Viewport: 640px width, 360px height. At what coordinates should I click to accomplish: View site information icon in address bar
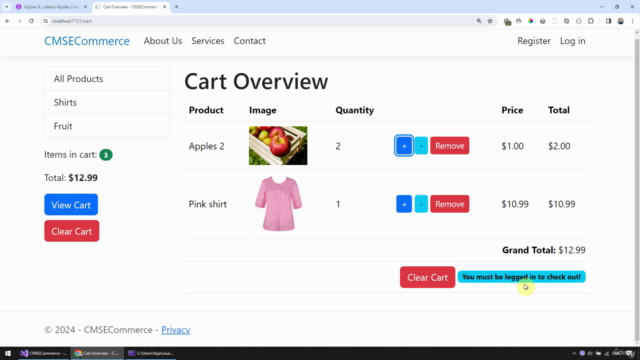point(46,21)
